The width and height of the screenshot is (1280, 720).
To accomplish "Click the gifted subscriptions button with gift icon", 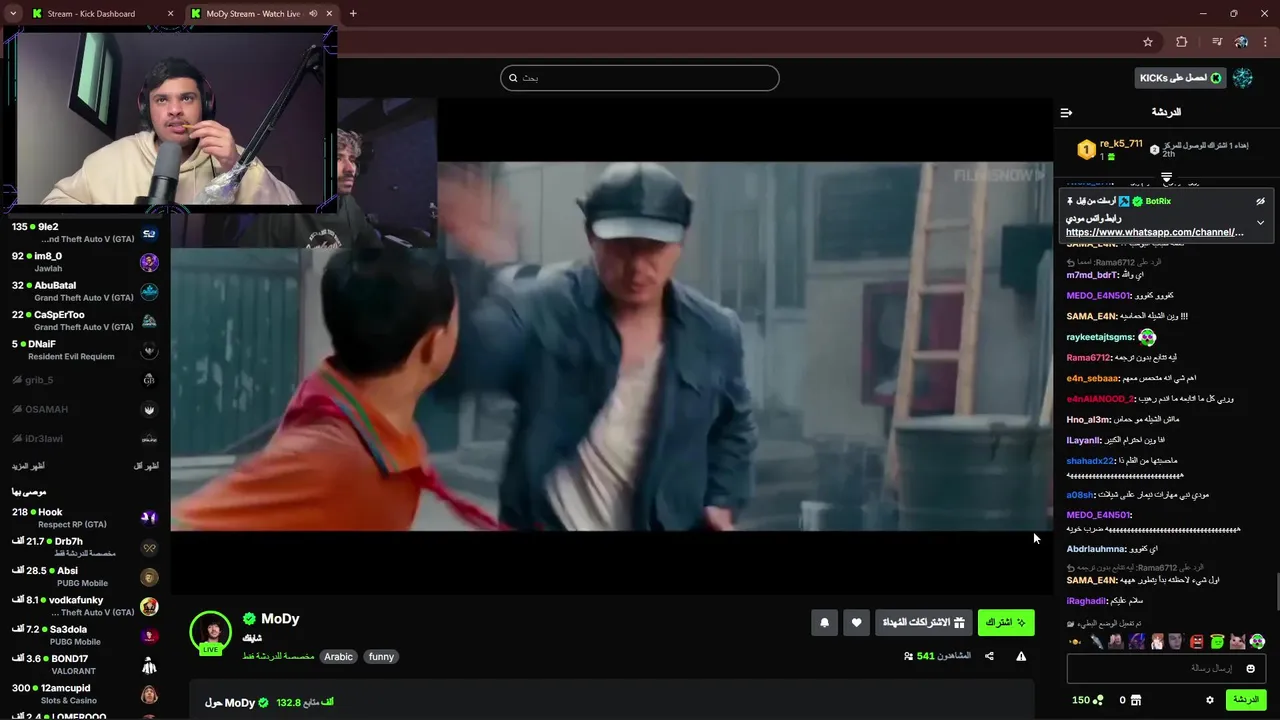I will pos(923,623).
